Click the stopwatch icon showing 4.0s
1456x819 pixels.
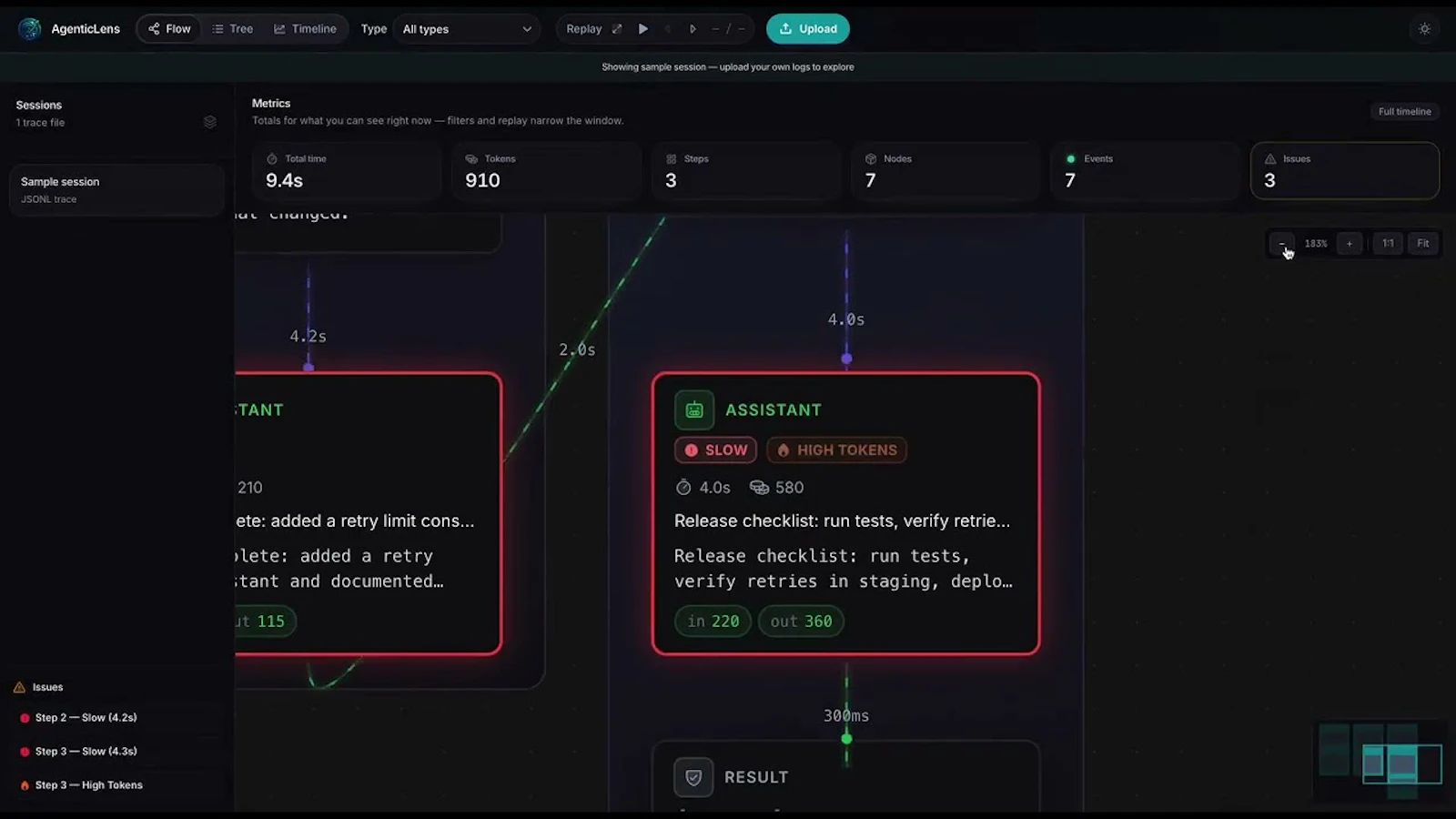(x=684, y=487)
